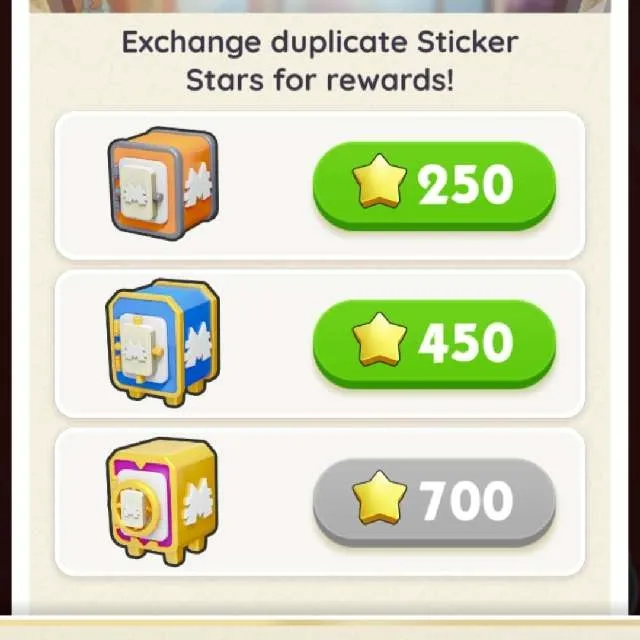This screenshot has width=640, height=640.
Task: Select the first reward row card
Action: [x=320, y=186]
